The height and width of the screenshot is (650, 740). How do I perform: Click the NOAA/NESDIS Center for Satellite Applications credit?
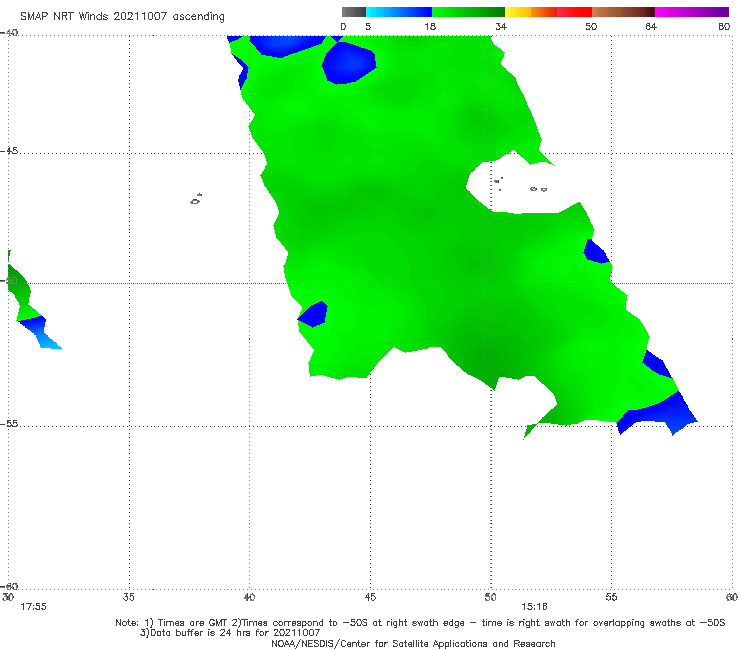[413, 643]
